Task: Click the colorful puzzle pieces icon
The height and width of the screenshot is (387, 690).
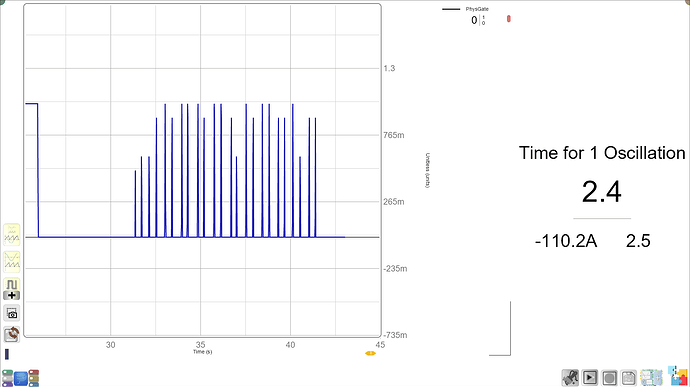Action: [678, 376]
